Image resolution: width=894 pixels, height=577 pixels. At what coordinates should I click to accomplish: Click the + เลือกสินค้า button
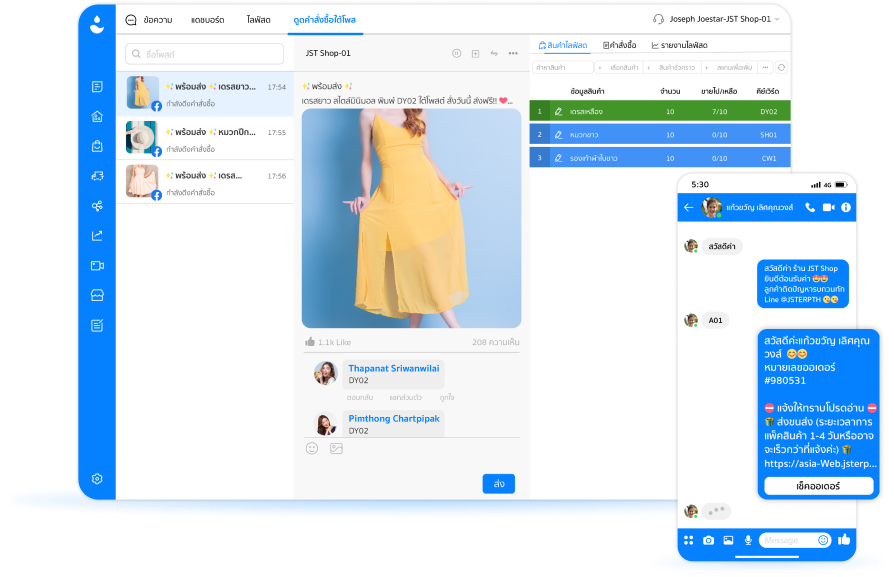click(618, 67)
